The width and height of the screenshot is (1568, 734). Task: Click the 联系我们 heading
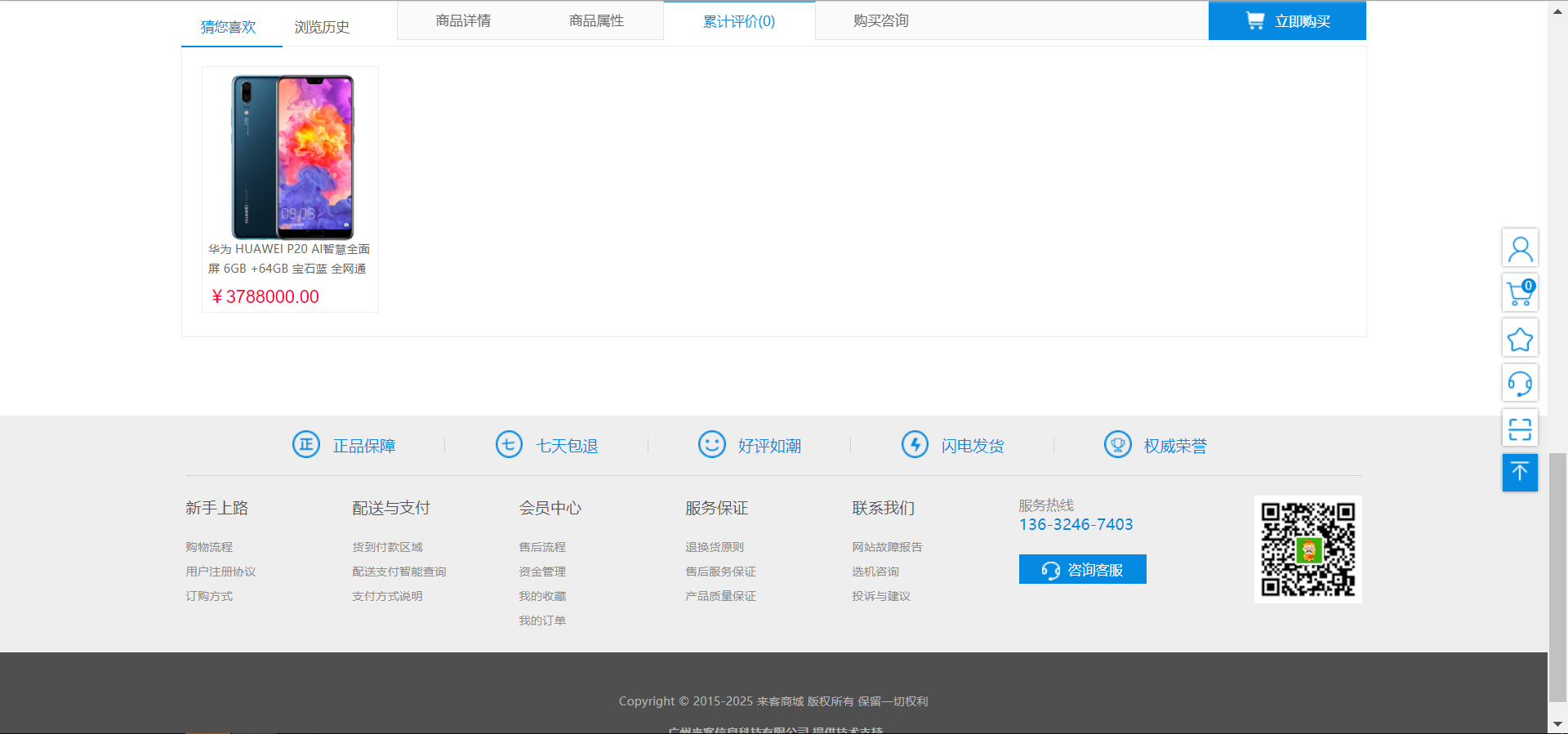884,508
